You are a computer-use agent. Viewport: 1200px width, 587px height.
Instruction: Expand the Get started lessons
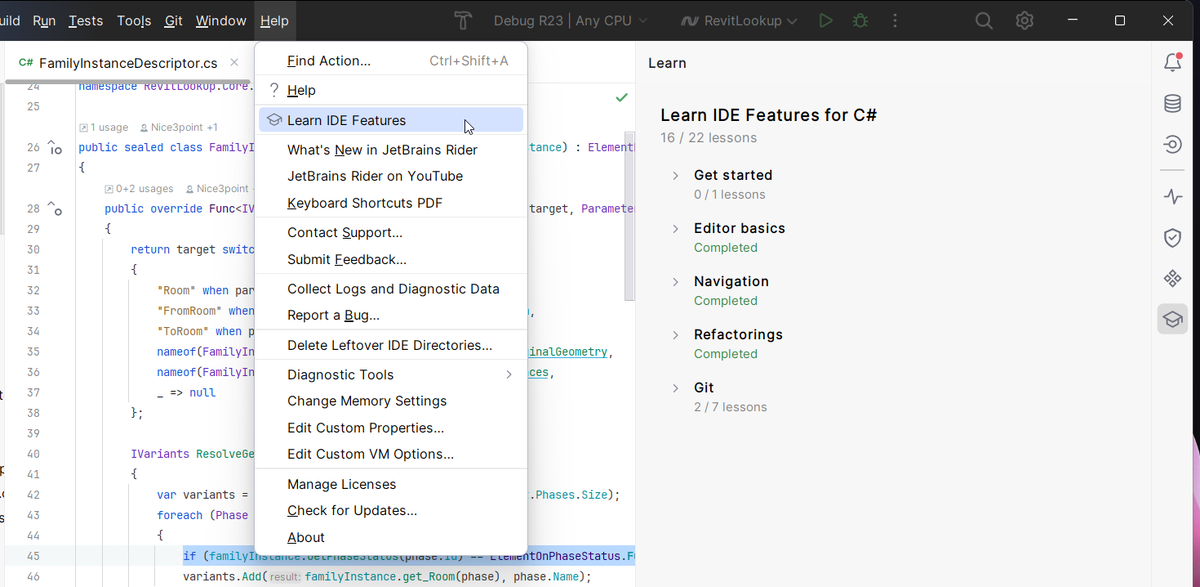pos(676,175)
